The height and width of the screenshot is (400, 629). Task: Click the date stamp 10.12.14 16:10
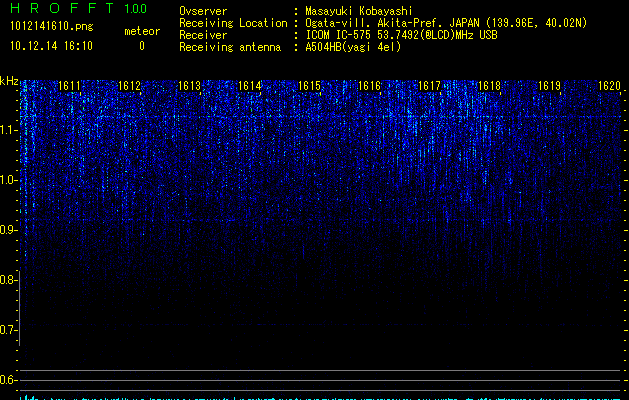click(51, 46)
